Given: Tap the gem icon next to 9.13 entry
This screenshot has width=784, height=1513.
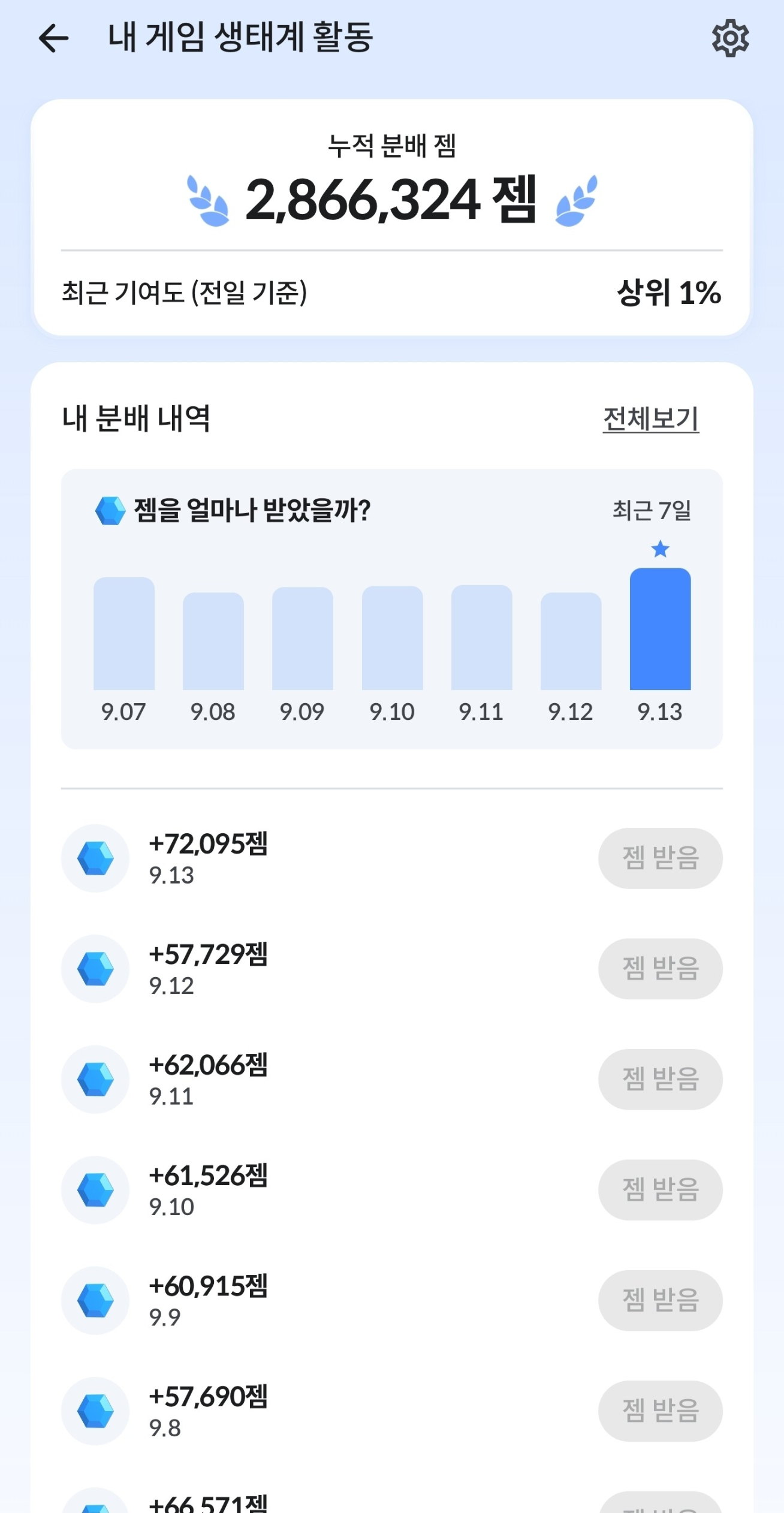Looking at the screenshot, I should (95, 858).
